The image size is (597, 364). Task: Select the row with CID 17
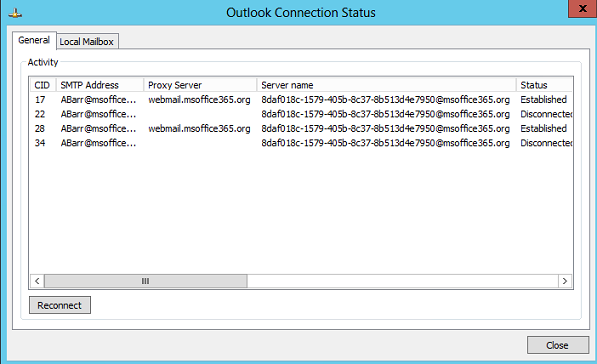301,100
